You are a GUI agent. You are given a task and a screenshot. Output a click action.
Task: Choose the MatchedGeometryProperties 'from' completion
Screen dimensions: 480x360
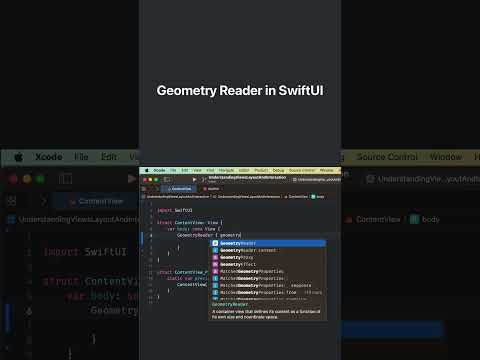tap(269, 292)
